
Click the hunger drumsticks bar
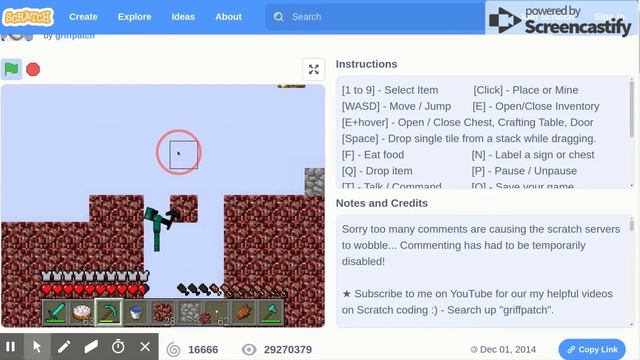pyautogui.click(x=231, y=289)
